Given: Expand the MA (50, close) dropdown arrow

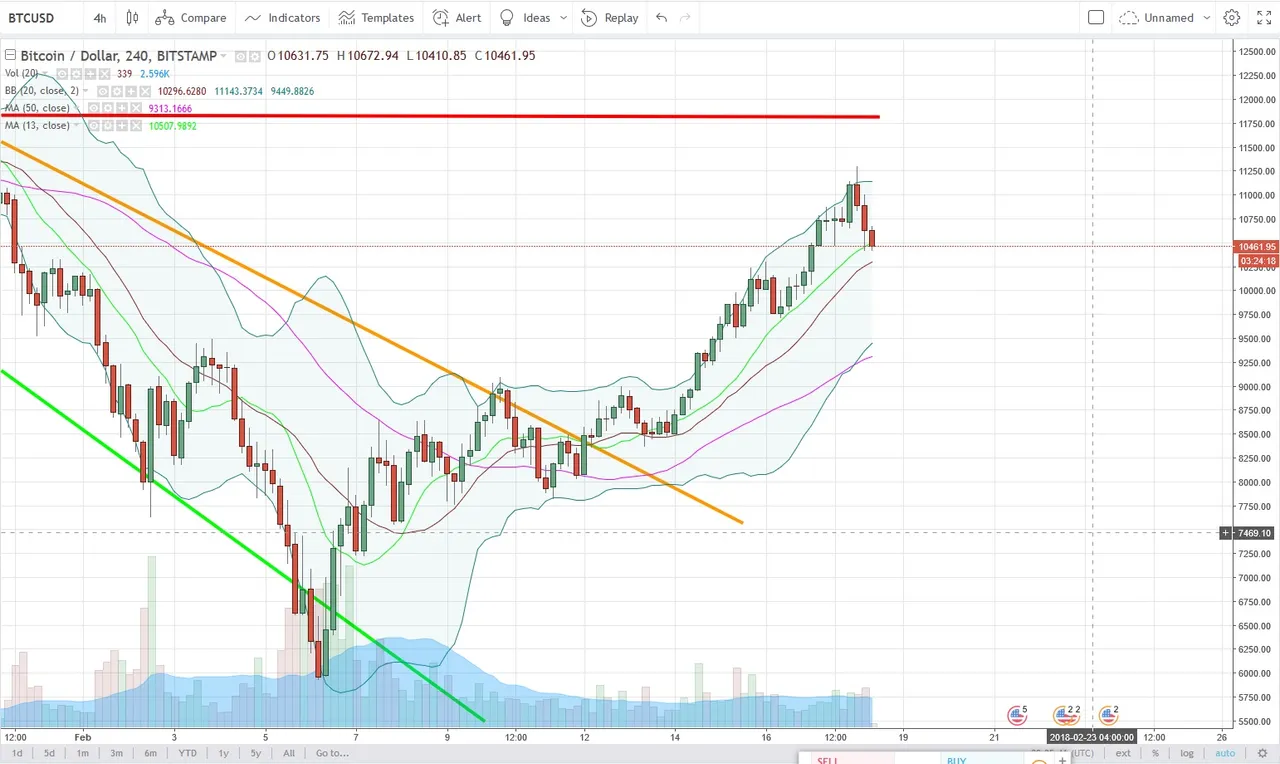Looking at the screenshot, I should pyautogui.click(x=77, y=108).
